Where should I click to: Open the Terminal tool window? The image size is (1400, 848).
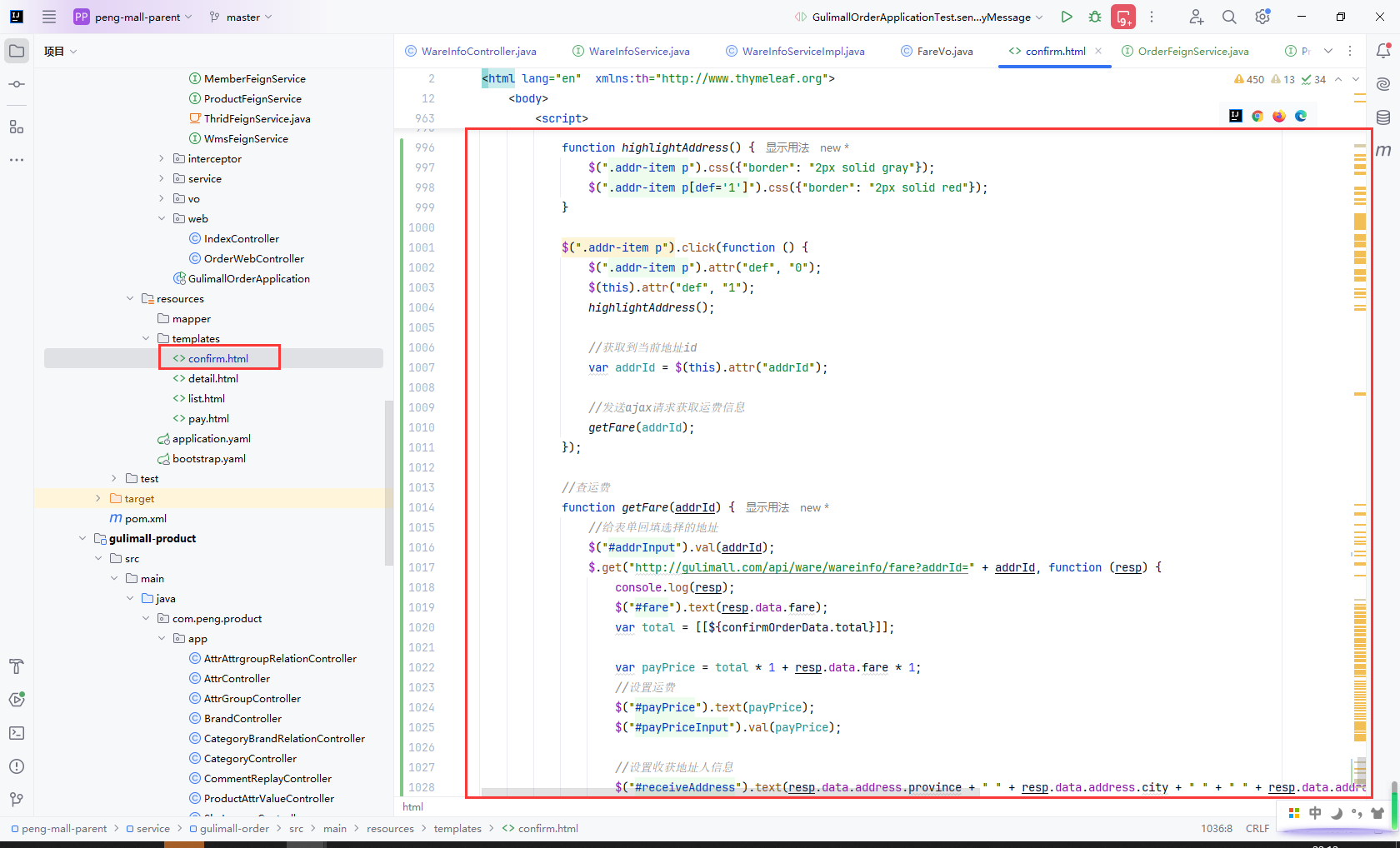(17, 733)
